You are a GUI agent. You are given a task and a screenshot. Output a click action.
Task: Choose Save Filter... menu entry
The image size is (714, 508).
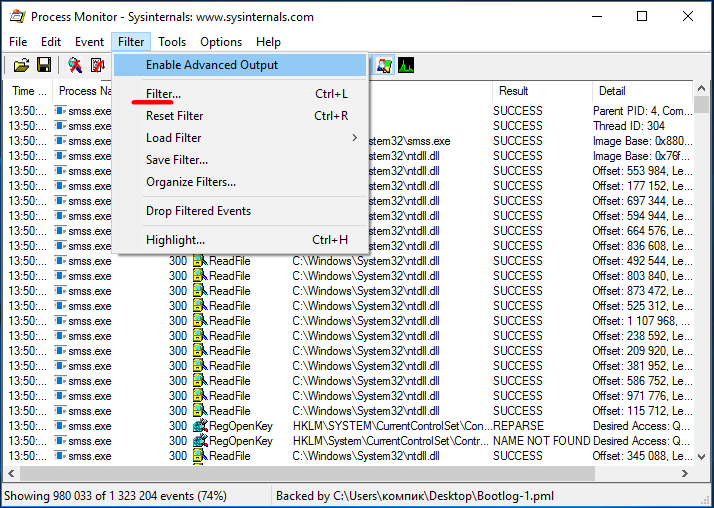coord(240,160)
